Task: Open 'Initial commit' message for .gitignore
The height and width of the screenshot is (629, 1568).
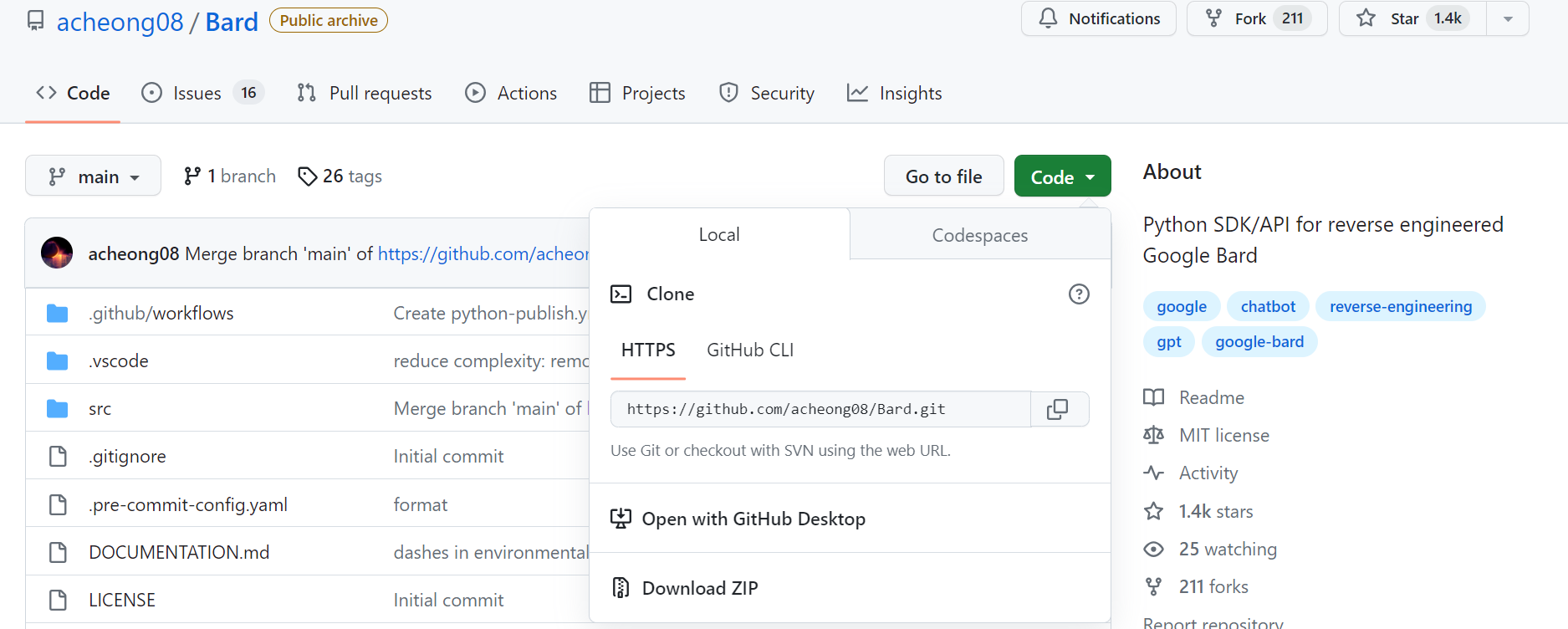Action: click(448, 456)
